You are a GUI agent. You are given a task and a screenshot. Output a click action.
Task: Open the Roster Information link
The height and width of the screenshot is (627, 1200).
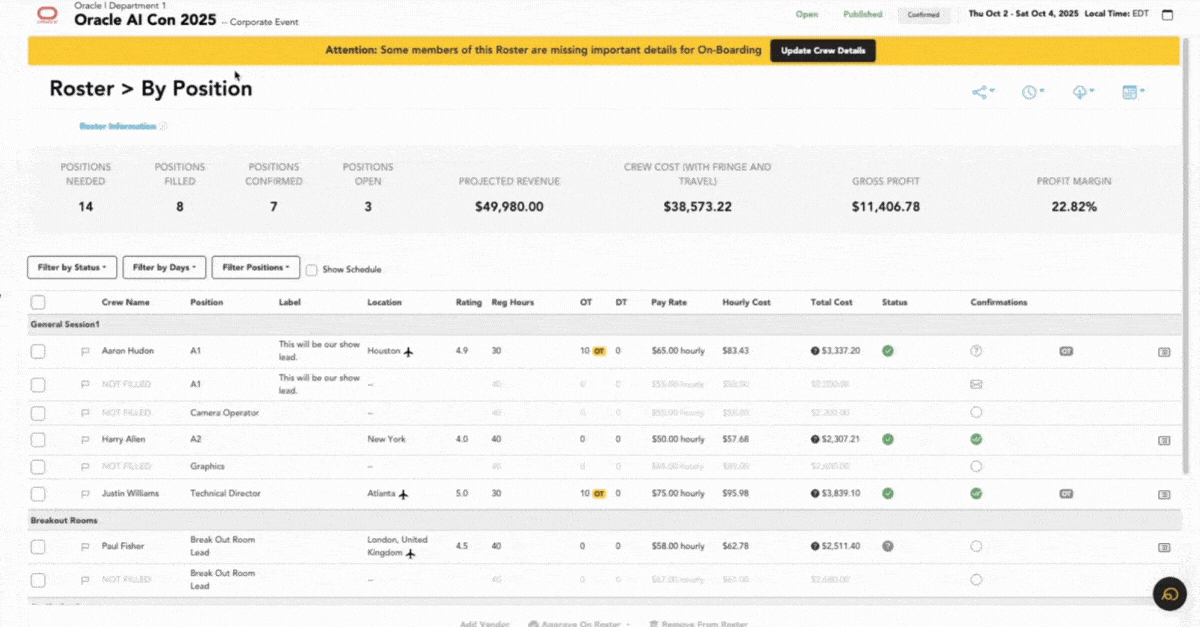tap(118, 127)
